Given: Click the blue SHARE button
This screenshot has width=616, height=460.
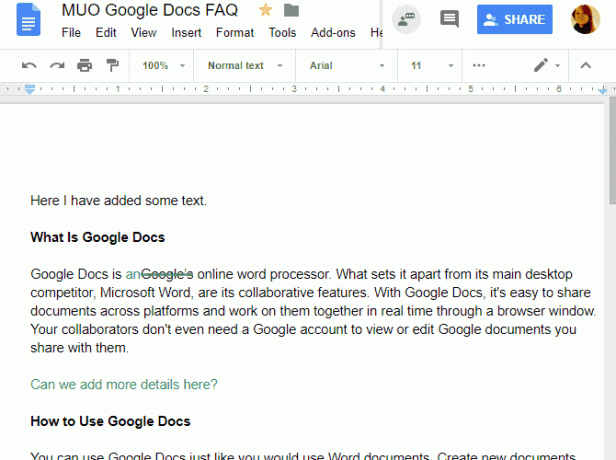Looking at the screenshot, I should point(515,19).
